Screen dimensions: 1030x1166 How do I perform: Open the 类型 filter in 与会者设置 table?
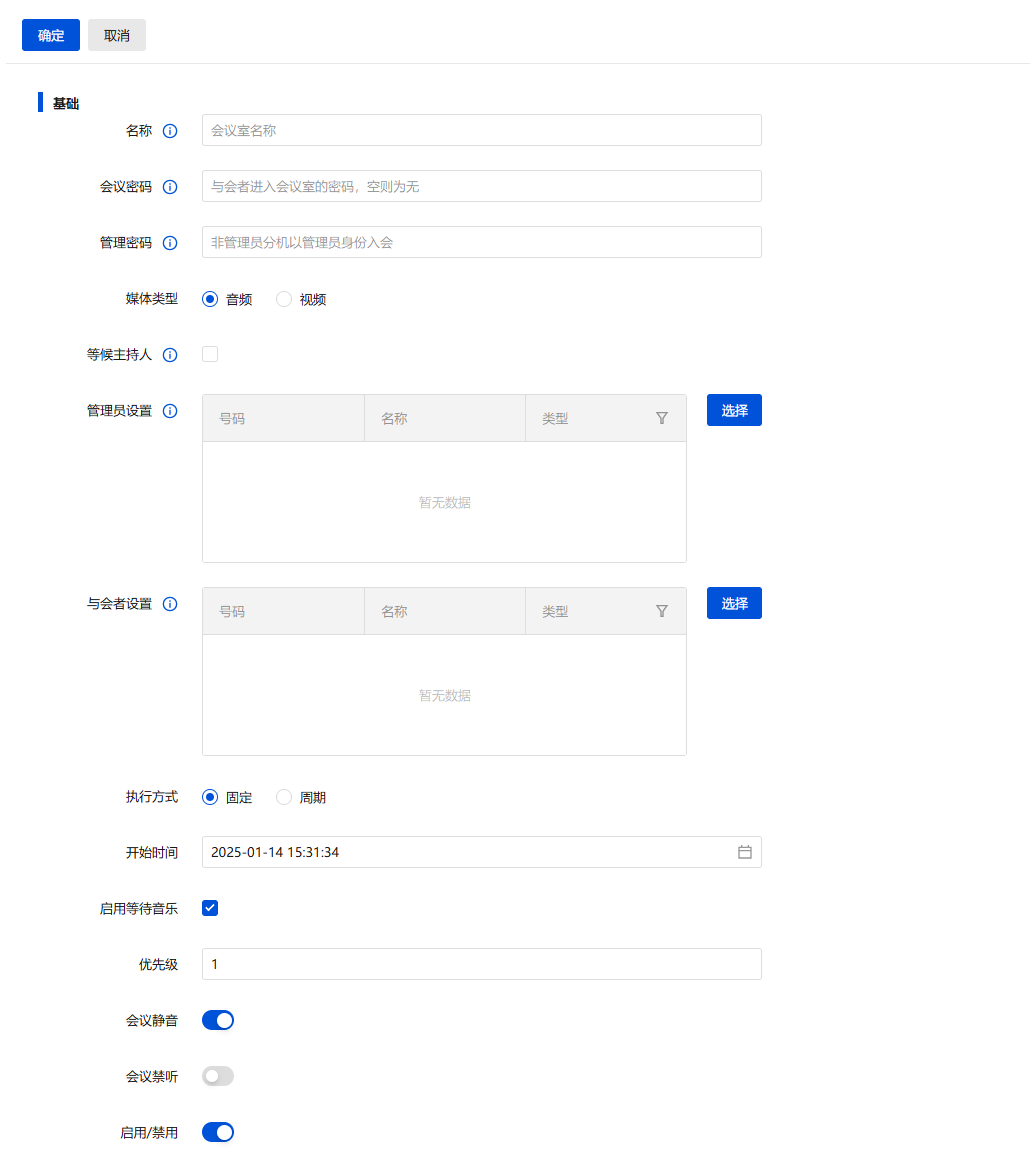click(662, 611)
